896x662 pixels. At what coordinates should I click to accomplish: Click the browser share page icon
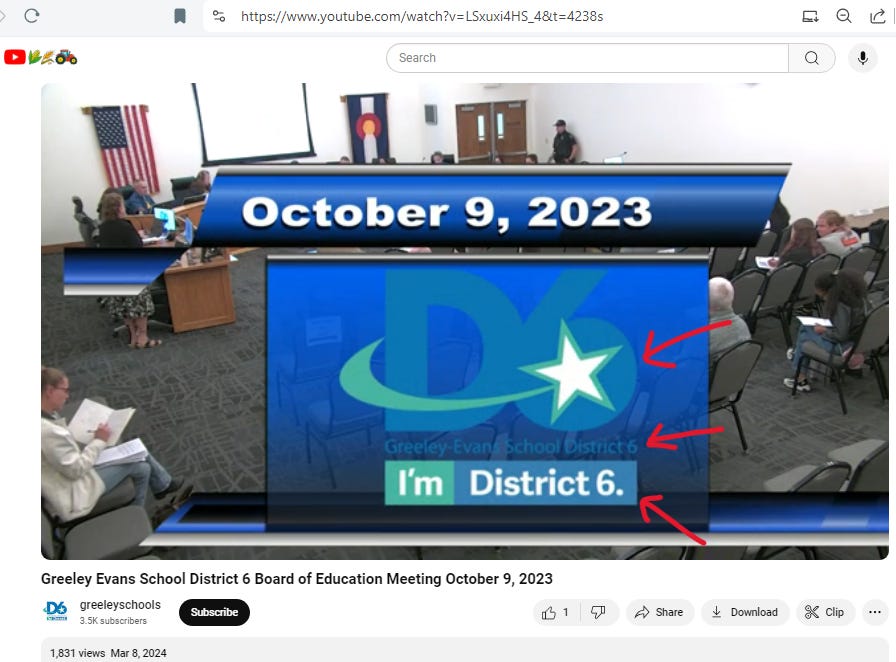(x=877, y=16)
